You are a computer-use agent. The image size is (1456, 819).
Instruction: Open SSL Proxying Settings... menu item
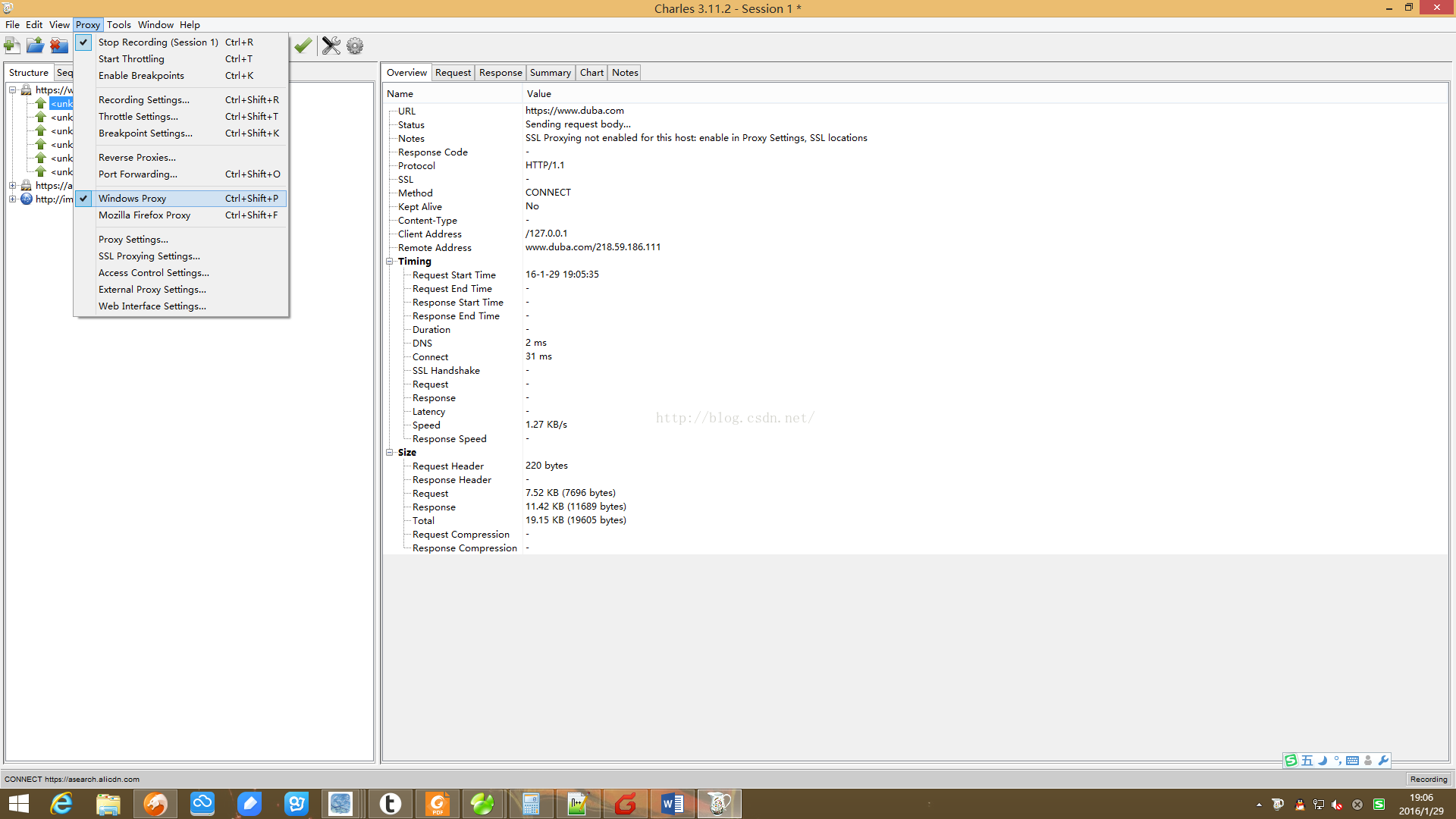tap(180, 256)
